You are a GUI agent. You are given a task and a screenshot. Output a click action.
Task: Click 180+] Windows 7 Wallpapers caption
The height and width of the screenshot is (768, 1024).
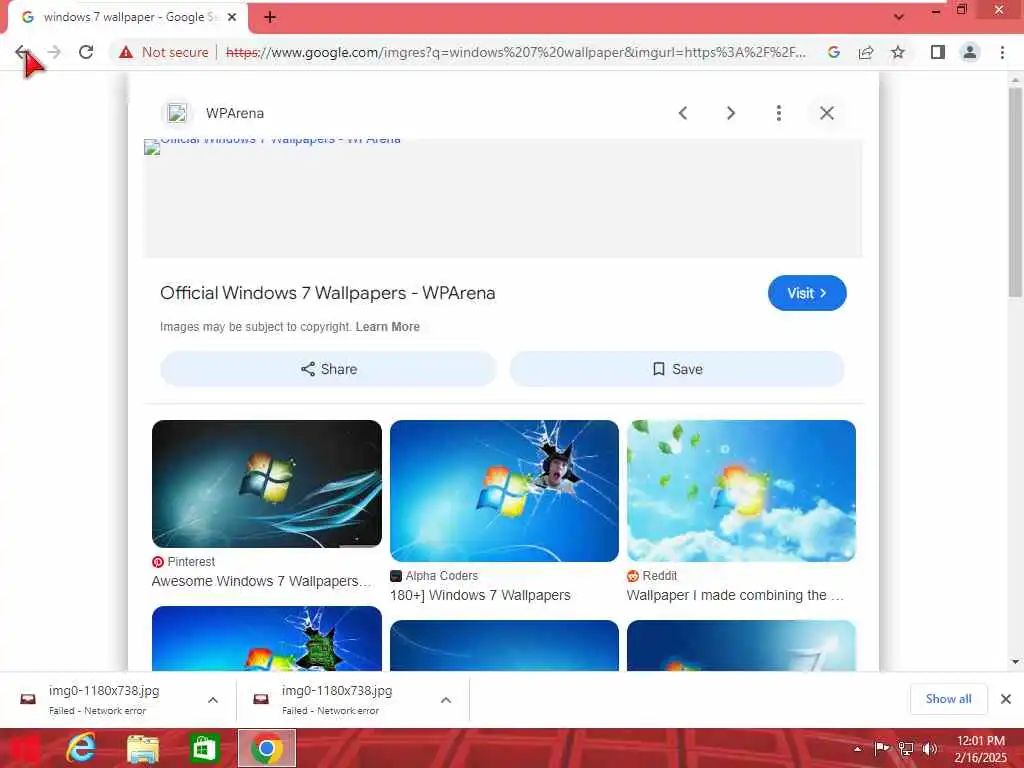pos(480,596)
